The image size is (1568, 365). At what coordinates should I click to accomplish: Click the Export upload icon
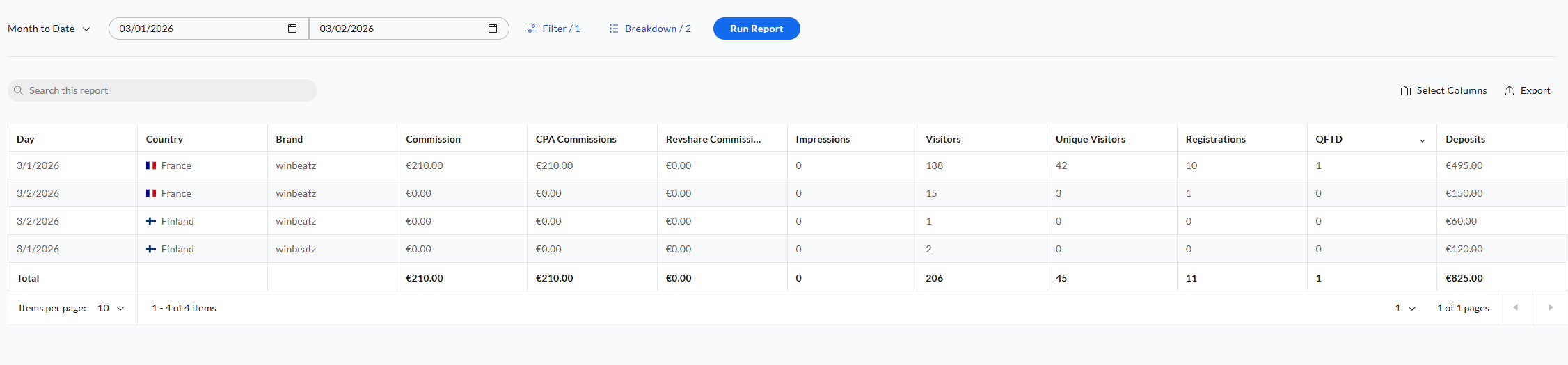pyautogui.click(x=1510, y=91)
